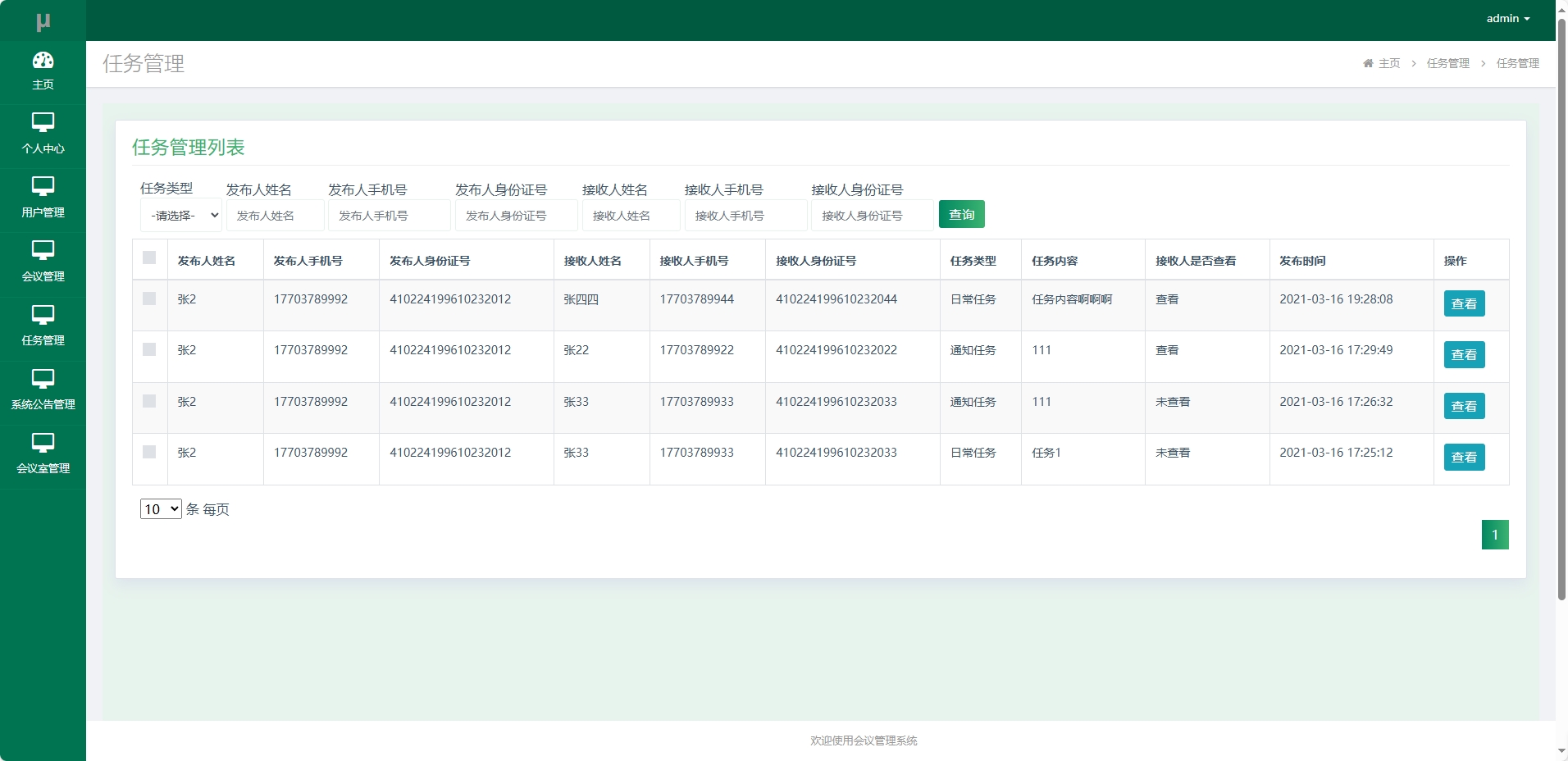This screenshot has height=761, width=1568.
Task: Check the checkbox for row with receiver 张四四
Action: coord(150,299)
